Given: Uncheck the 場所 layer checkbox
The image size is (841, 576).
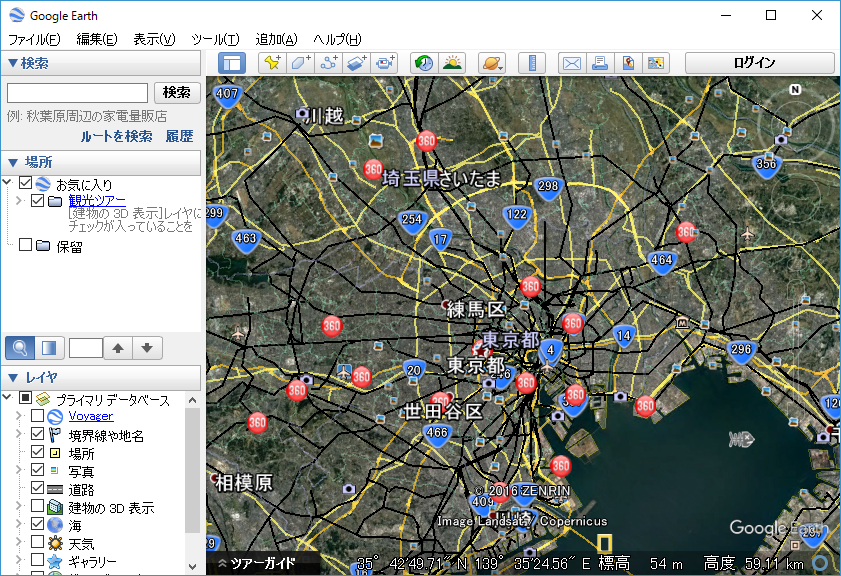Looking at the screenshot, I should point(38,452).
